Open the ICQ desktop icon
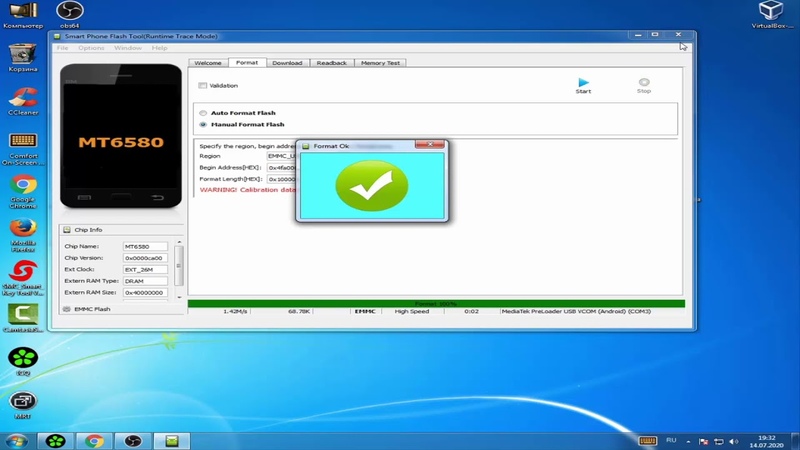Screen dimensions: 800x450 [23, 361]
